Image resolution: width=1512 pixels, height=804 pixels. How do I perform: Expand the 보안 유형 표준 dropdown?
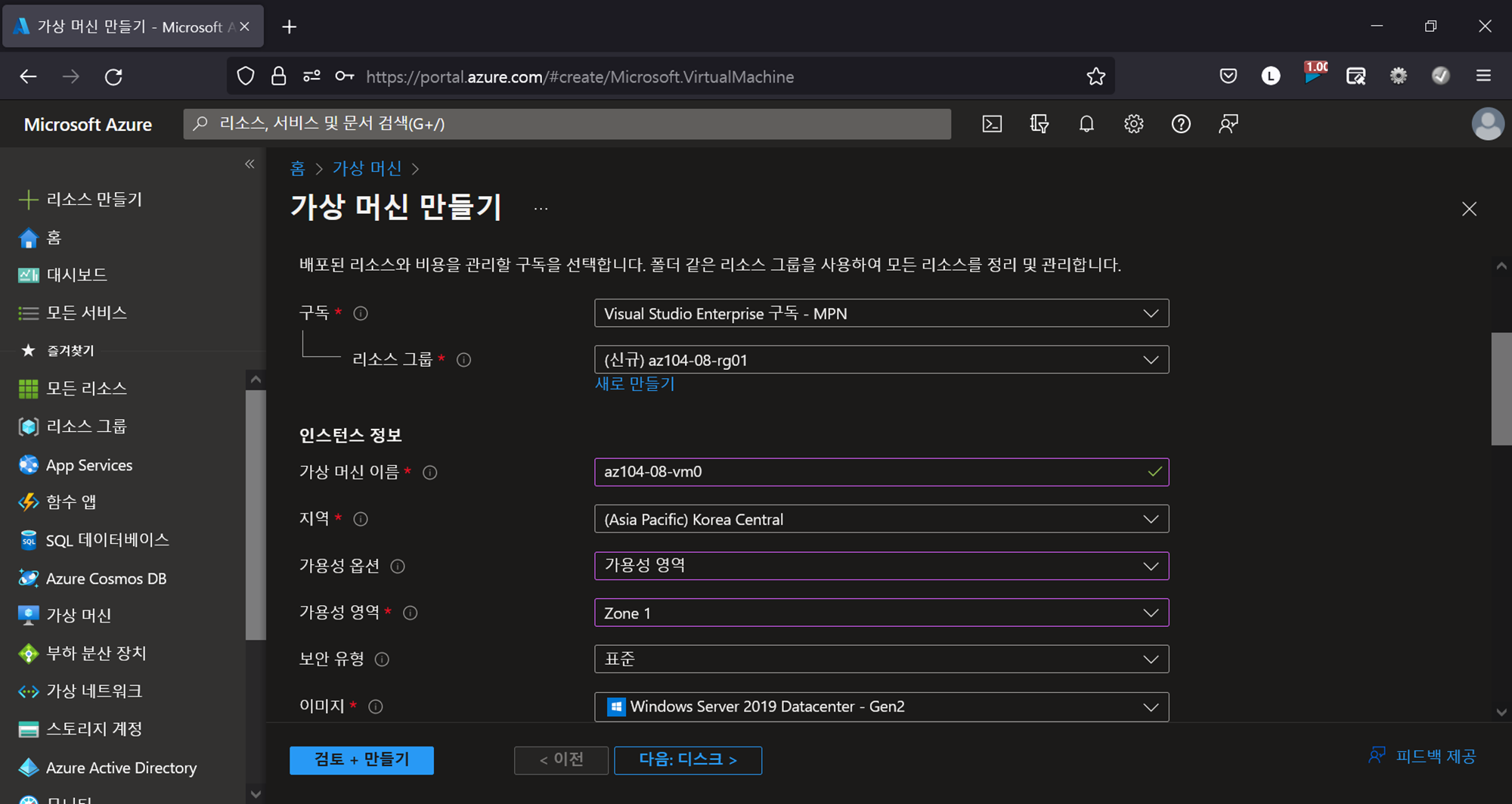(x=881, y=660)
